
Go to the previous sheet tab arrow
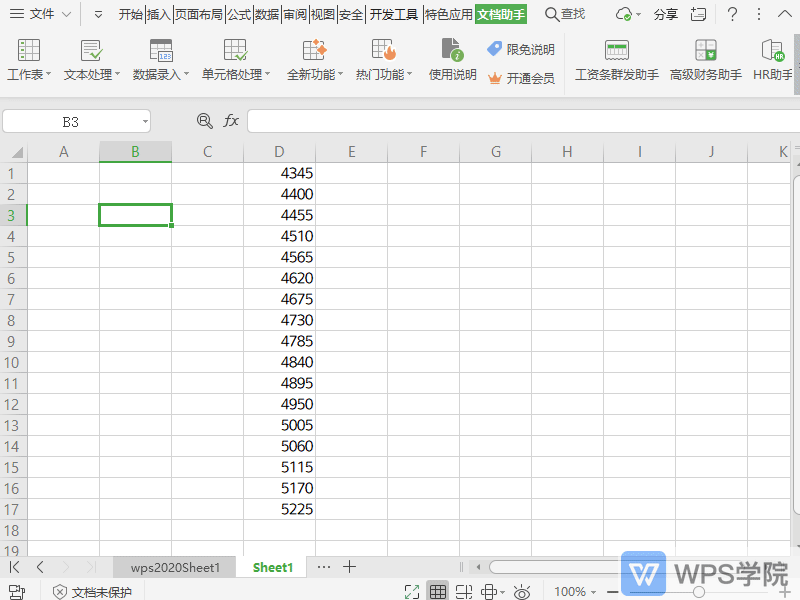tap(40, 567)
